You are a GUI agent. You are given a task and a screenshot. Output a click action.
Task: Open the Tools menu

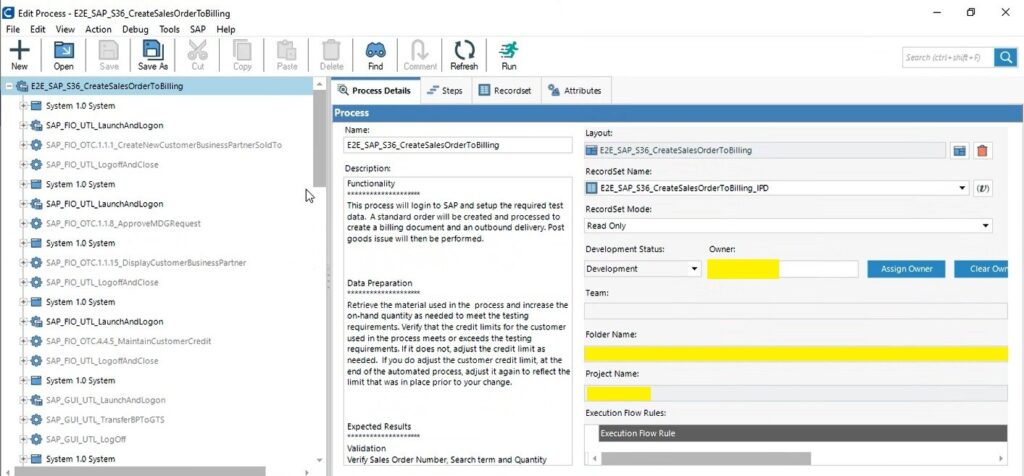point(170,29)
